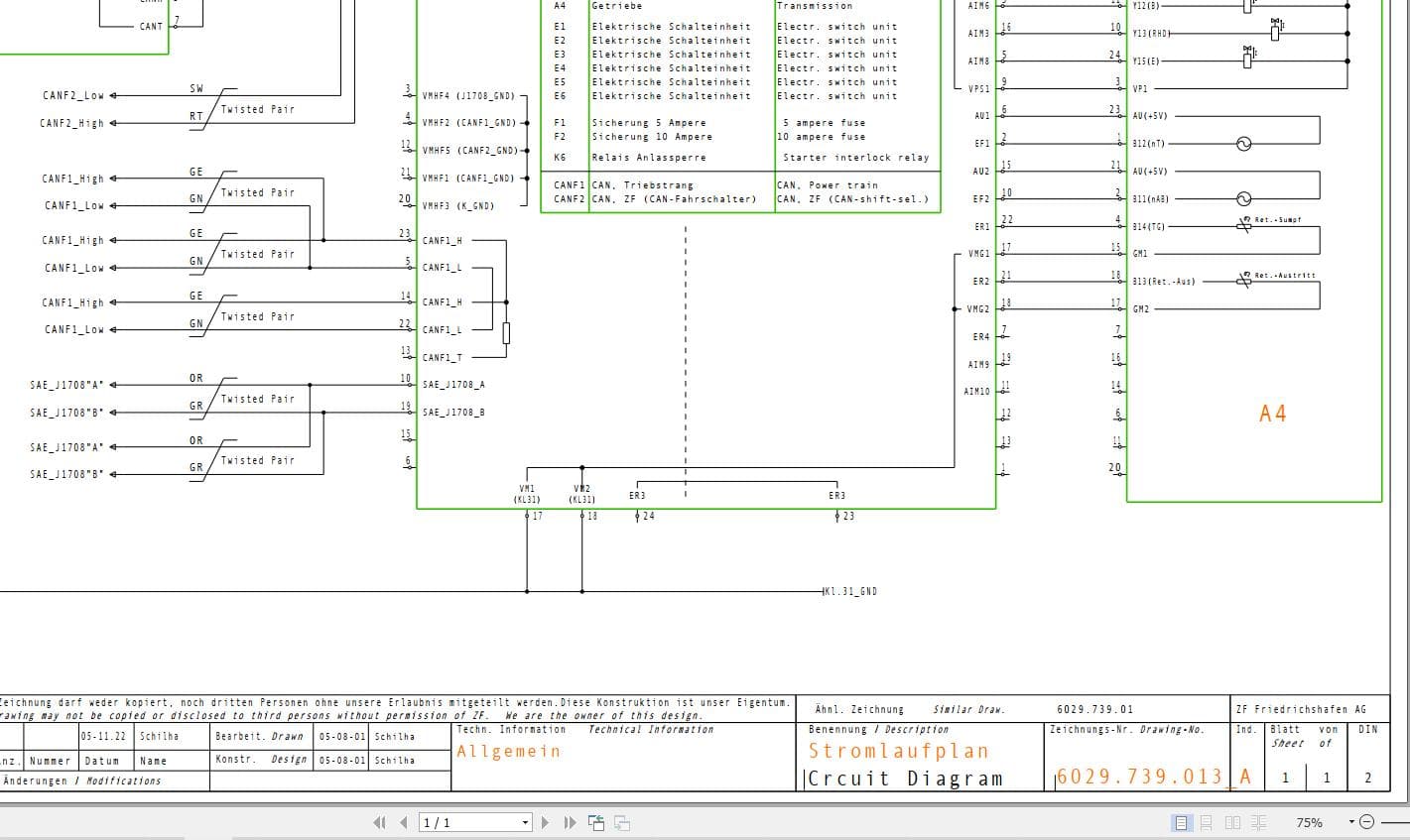Screen dimensions: 1410x840
Task: Click the Ret.-Austritt sensor label
Action: 1285,276
